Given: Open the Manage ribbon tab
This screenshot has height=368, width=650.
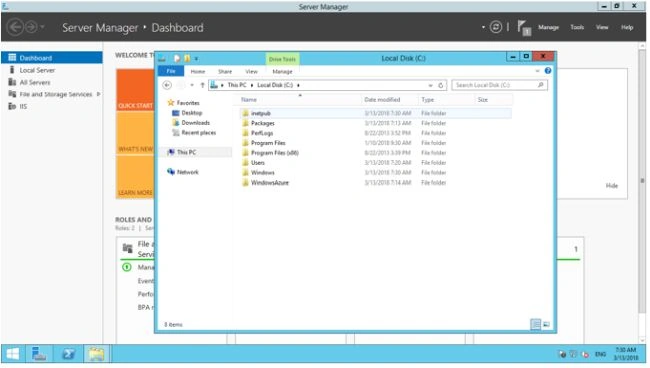Looking at the screenshot, I should click(x=282, y=72).
